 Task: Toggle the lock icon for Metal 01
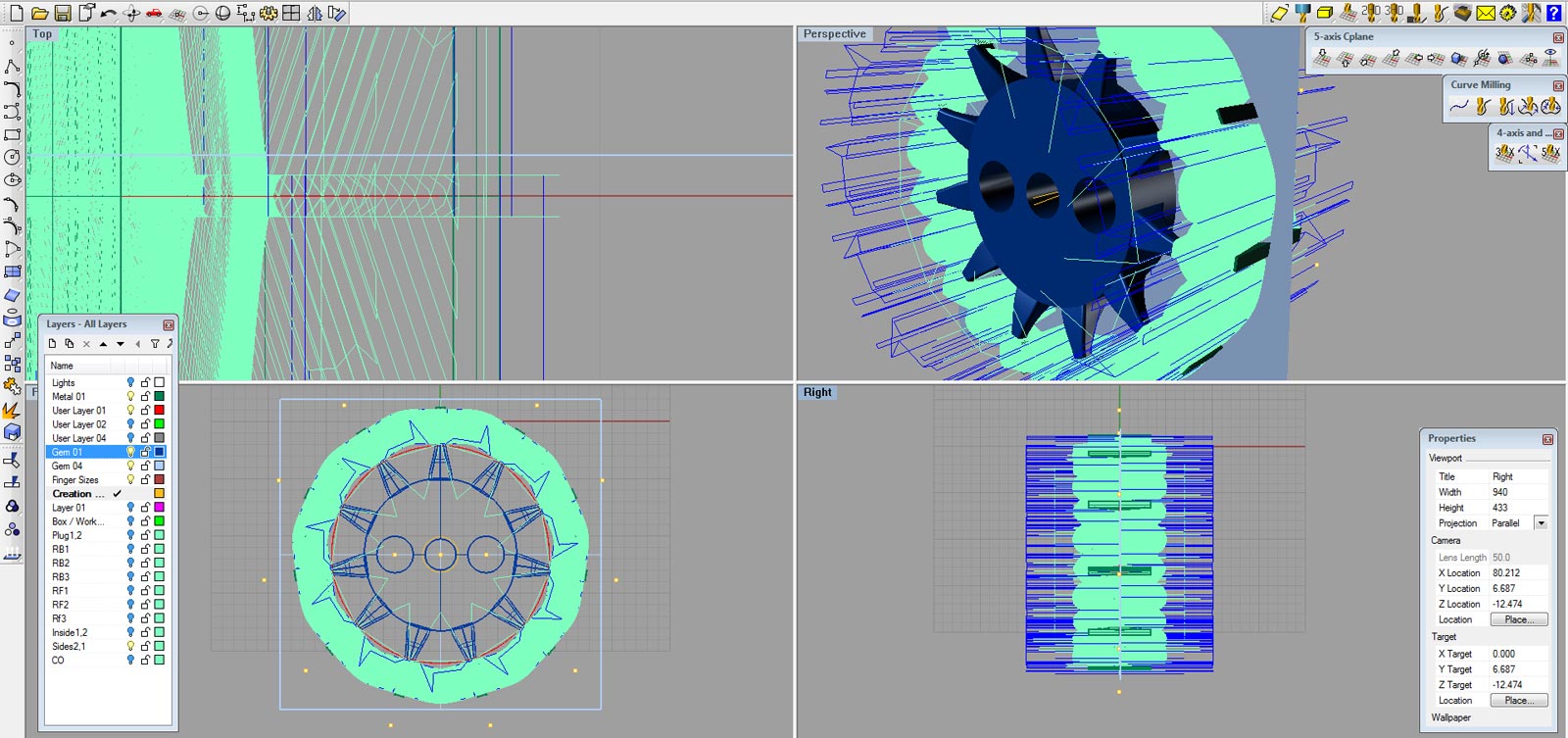tap(145, 396)
